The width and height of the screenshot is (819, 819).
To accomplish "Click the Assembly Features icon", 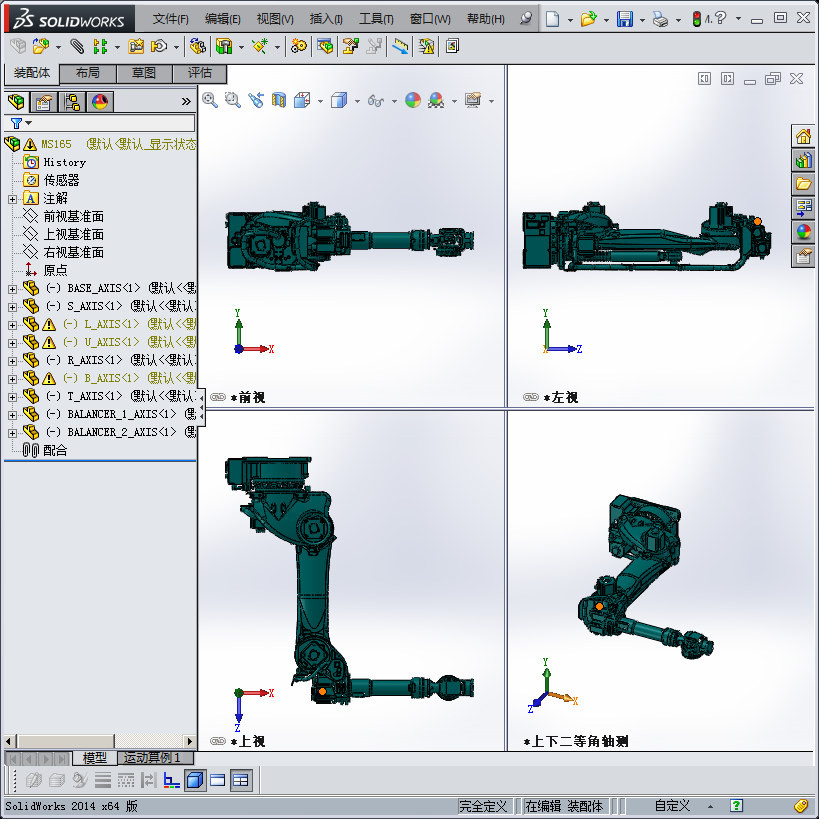I will click(224, 46).
